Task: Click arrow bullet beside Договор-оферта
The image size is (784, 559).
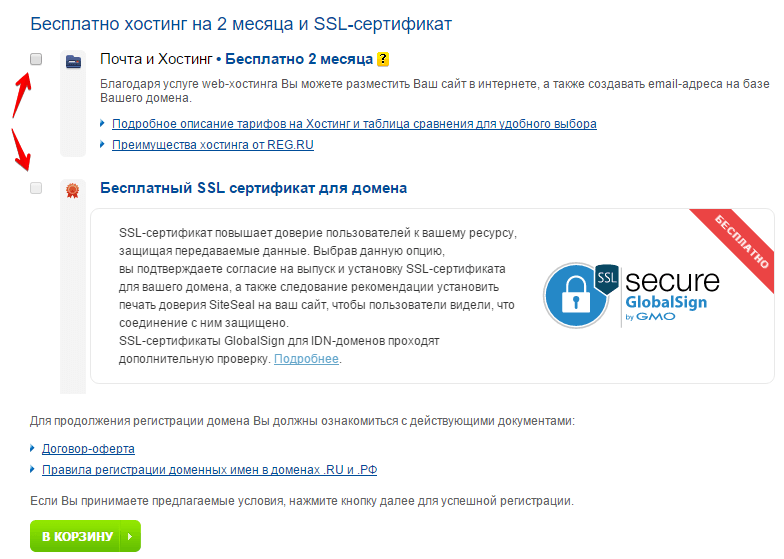Action: pyautogui.click(x=32, y=448)
